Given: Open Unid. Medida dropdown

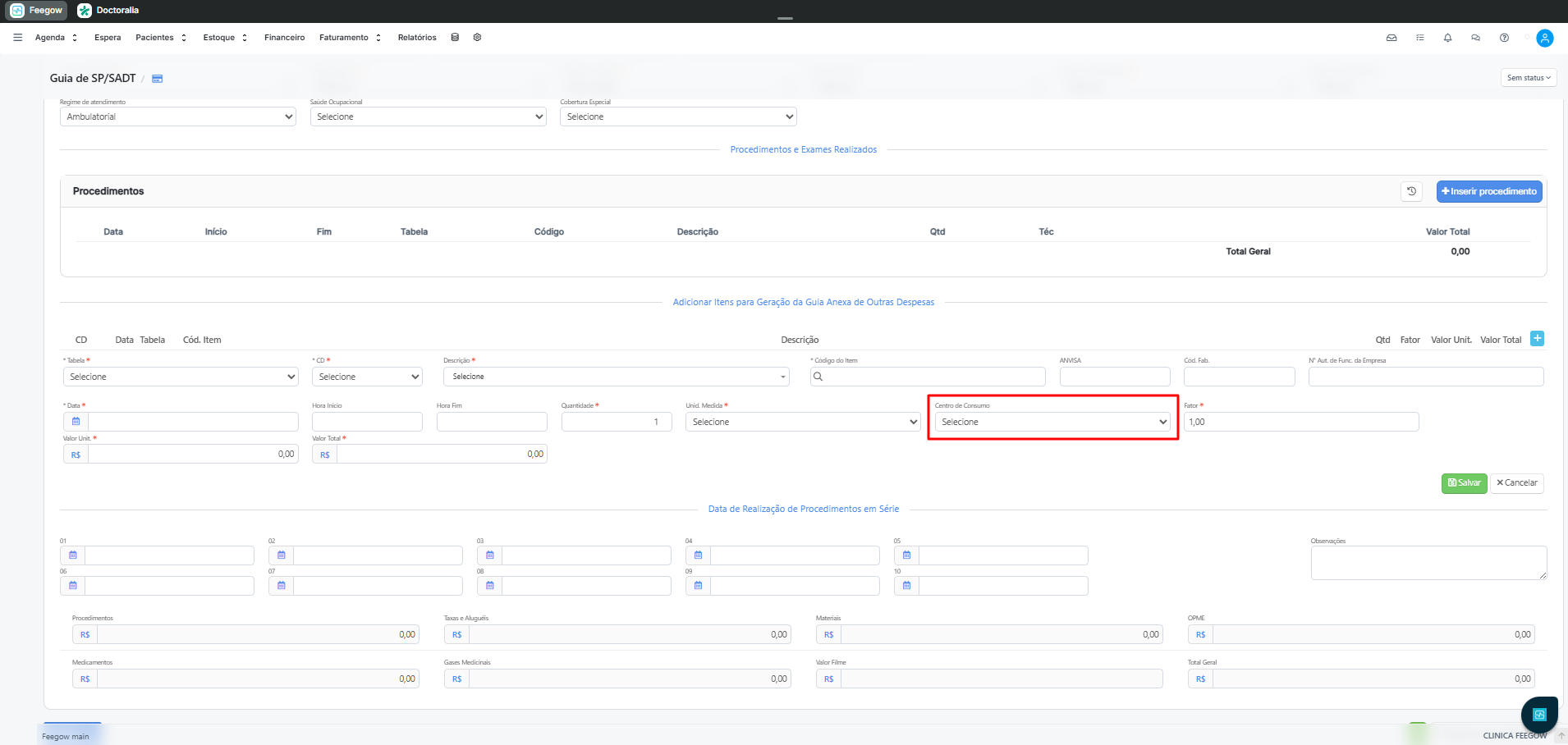Looking at the screenshot, I should (803, 422).
